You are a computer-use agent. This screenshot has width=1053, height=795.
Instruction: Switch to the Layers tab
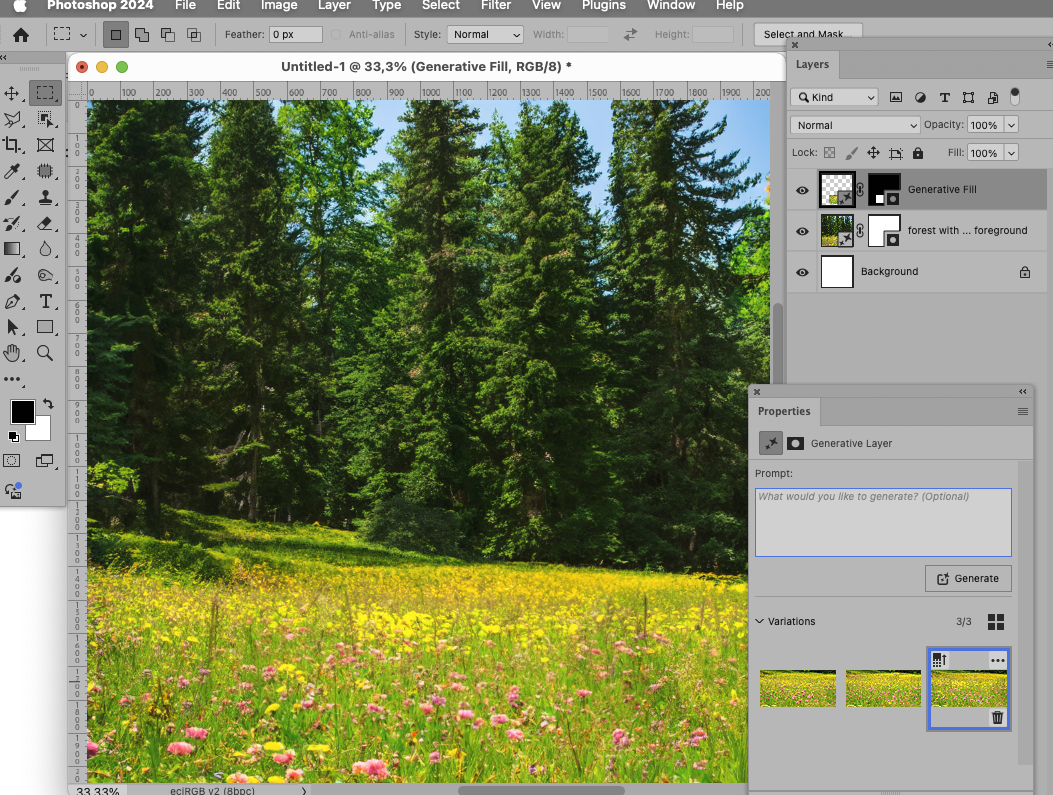pos(812,65)
